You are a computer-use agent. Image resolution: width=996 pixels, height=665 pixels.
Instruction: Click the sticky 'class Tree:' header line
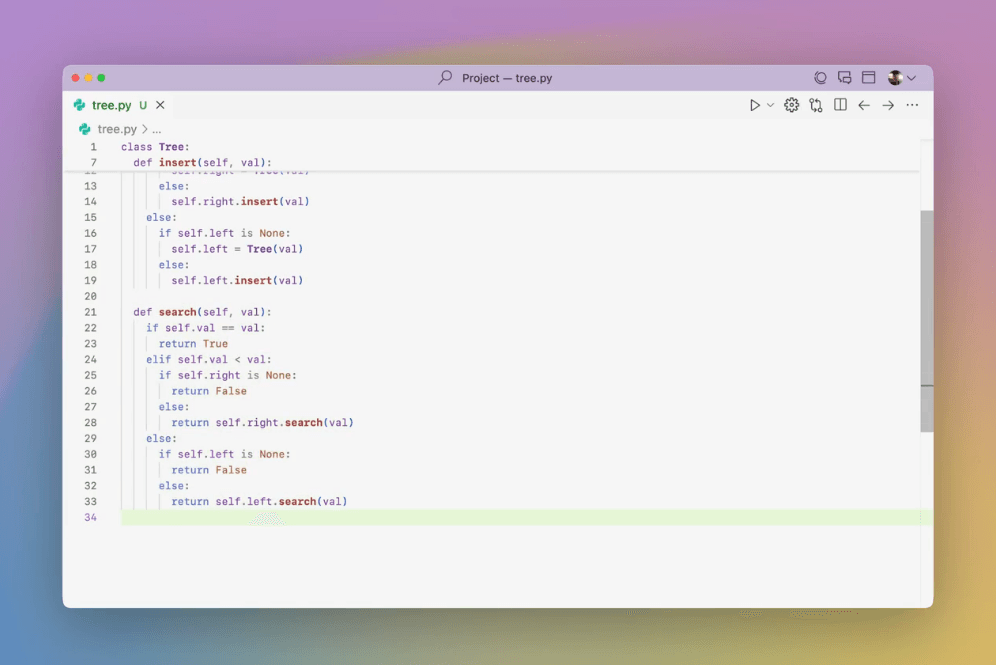155,147
